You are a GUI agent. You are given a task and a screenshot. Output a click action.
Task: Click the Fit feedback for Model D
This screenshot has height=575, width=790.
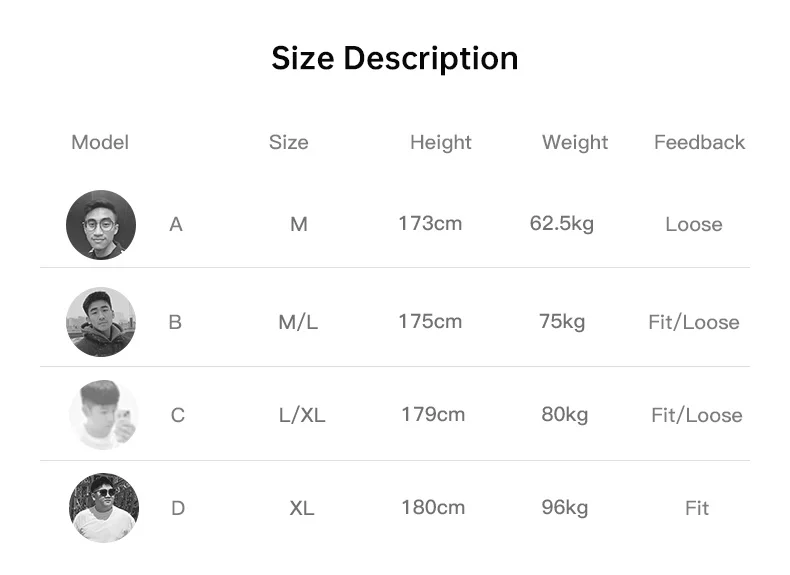coord(697,508)
